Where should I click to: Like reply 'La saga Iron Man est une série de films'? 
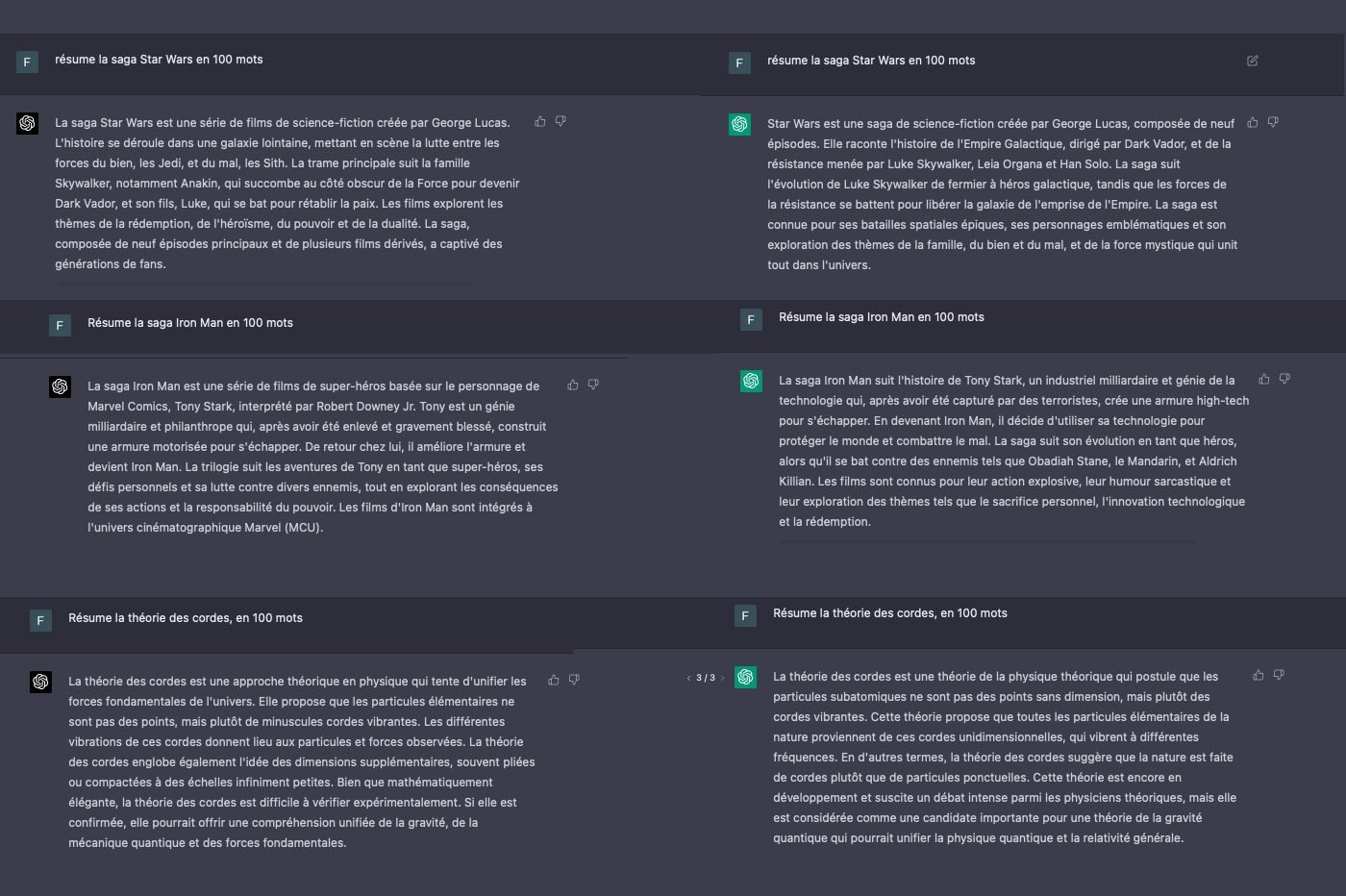pos(573,385)
